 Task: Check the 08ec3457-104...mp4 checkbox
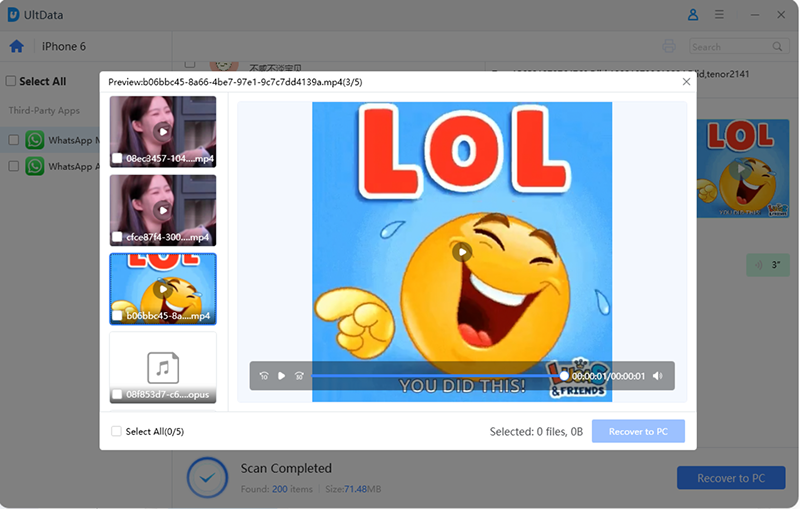117,158
